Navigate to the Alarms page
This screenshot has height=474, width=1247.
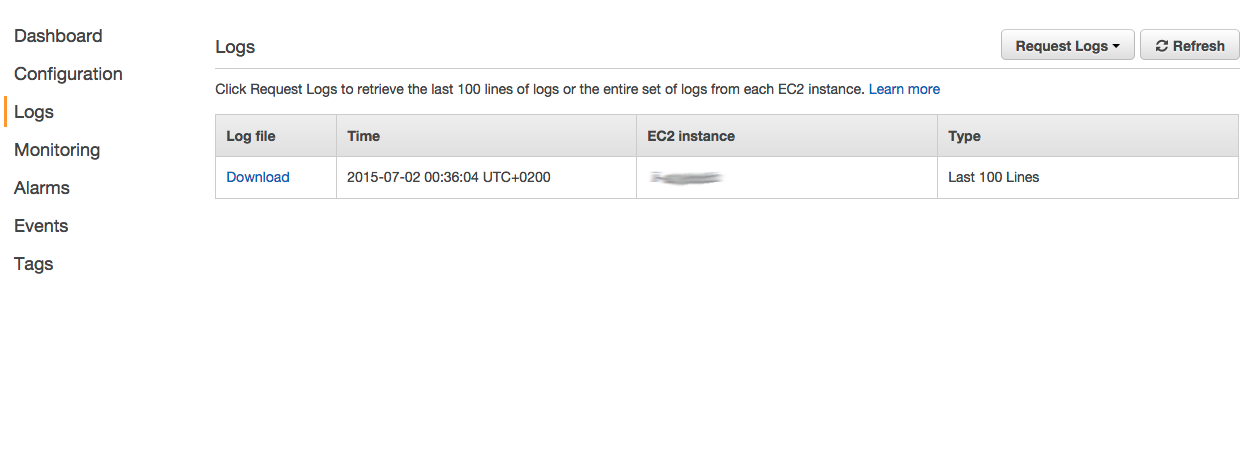pos(42,188)
